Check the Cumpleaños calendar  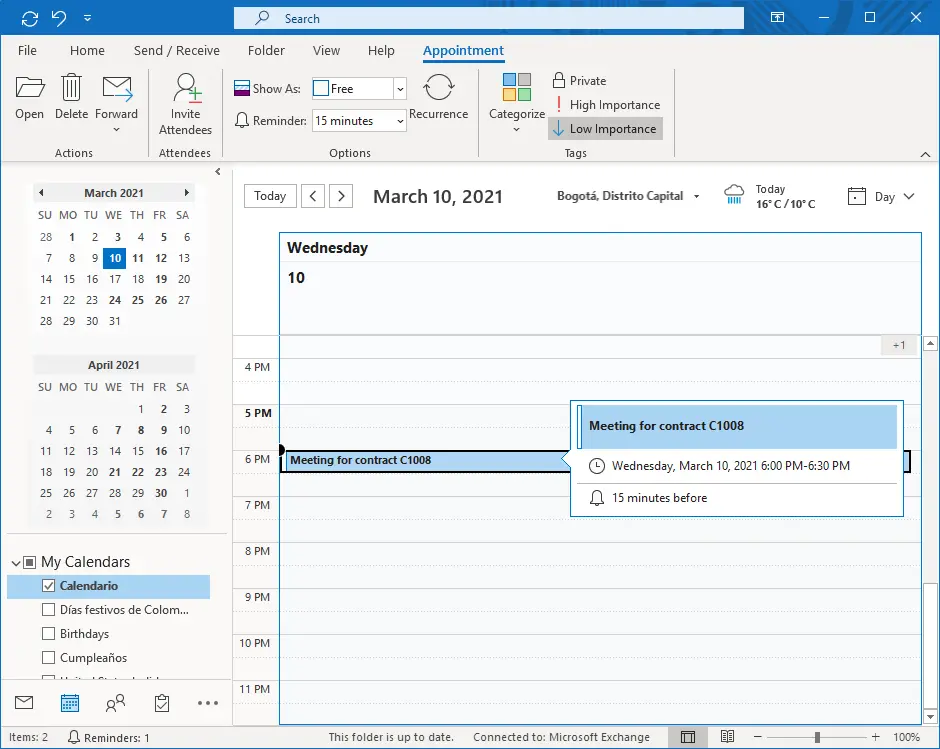49,658
